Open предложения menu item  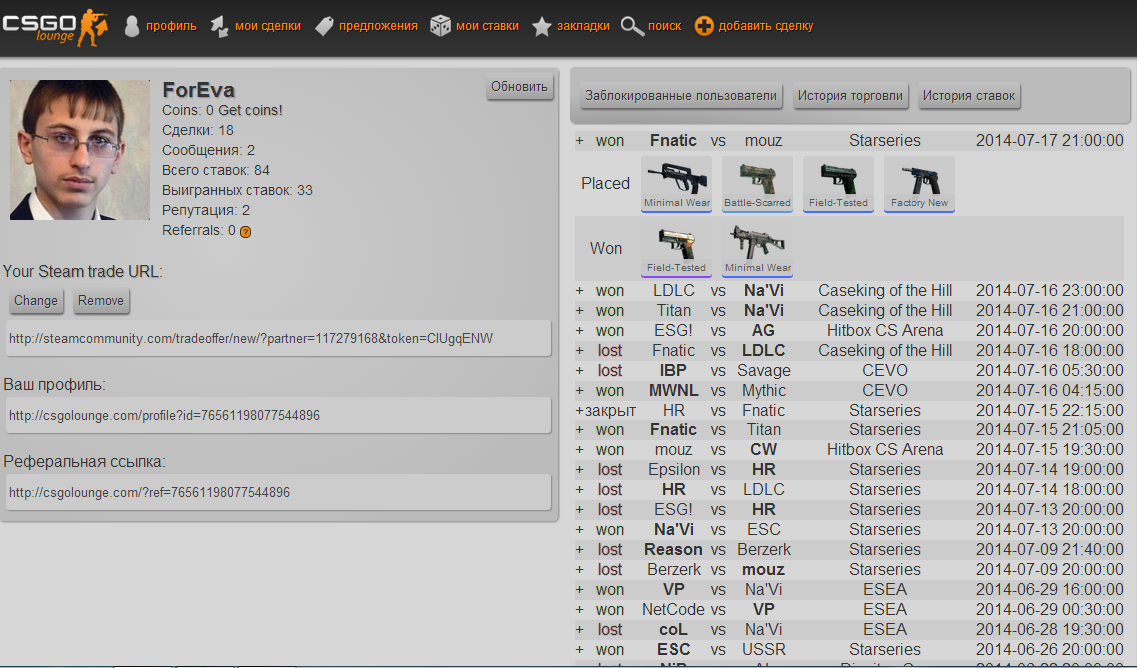[379, 26]
